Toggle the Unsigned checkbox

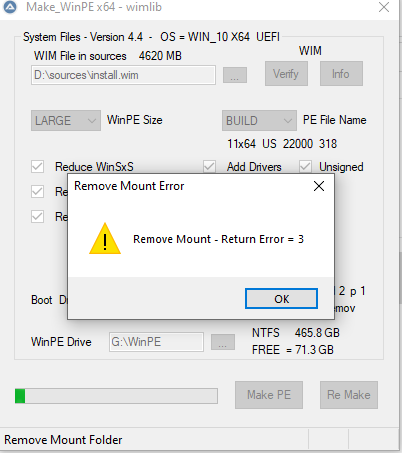coord(305,166)
